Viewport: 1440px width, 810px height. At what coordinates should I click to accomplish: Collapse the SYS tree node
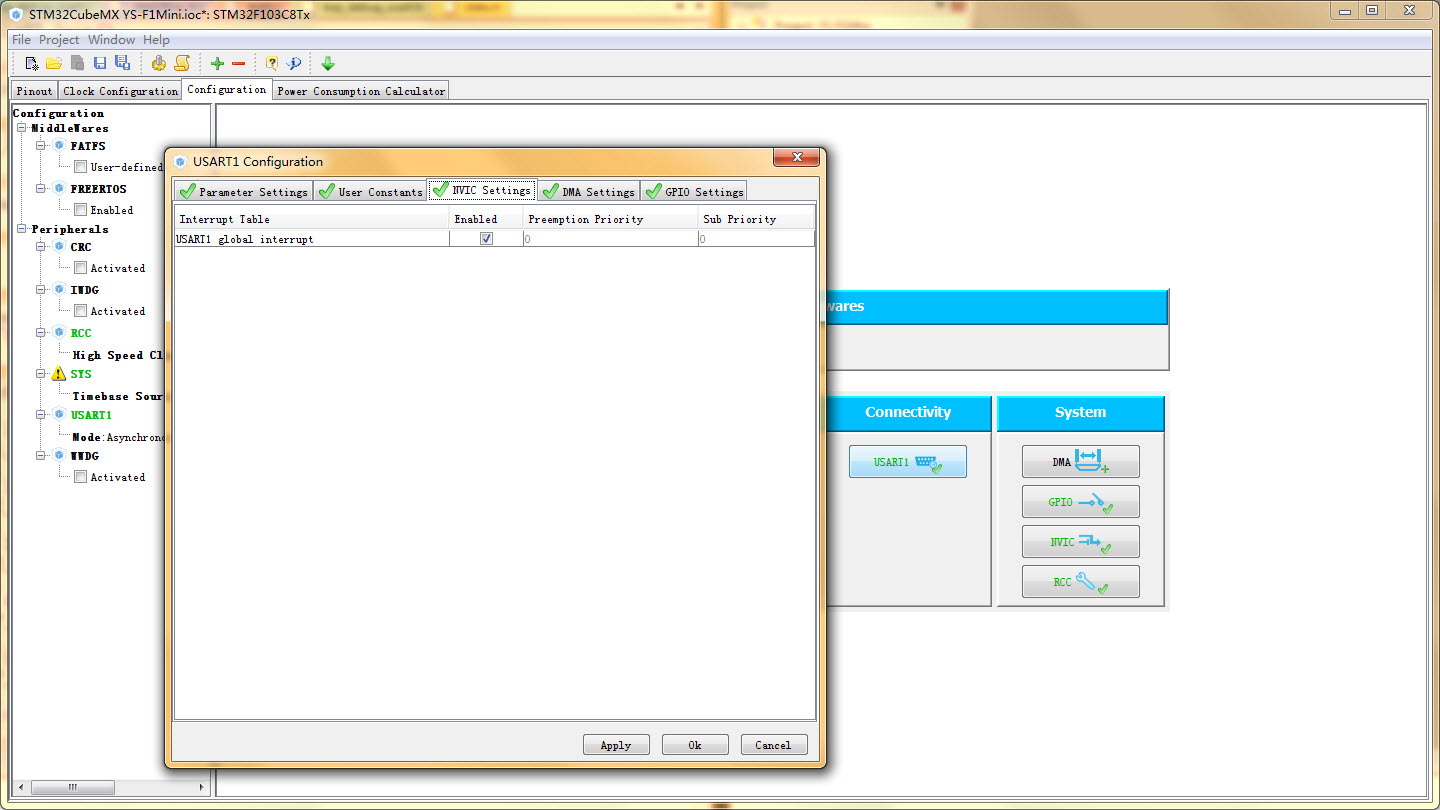click(x=42, y=374)
